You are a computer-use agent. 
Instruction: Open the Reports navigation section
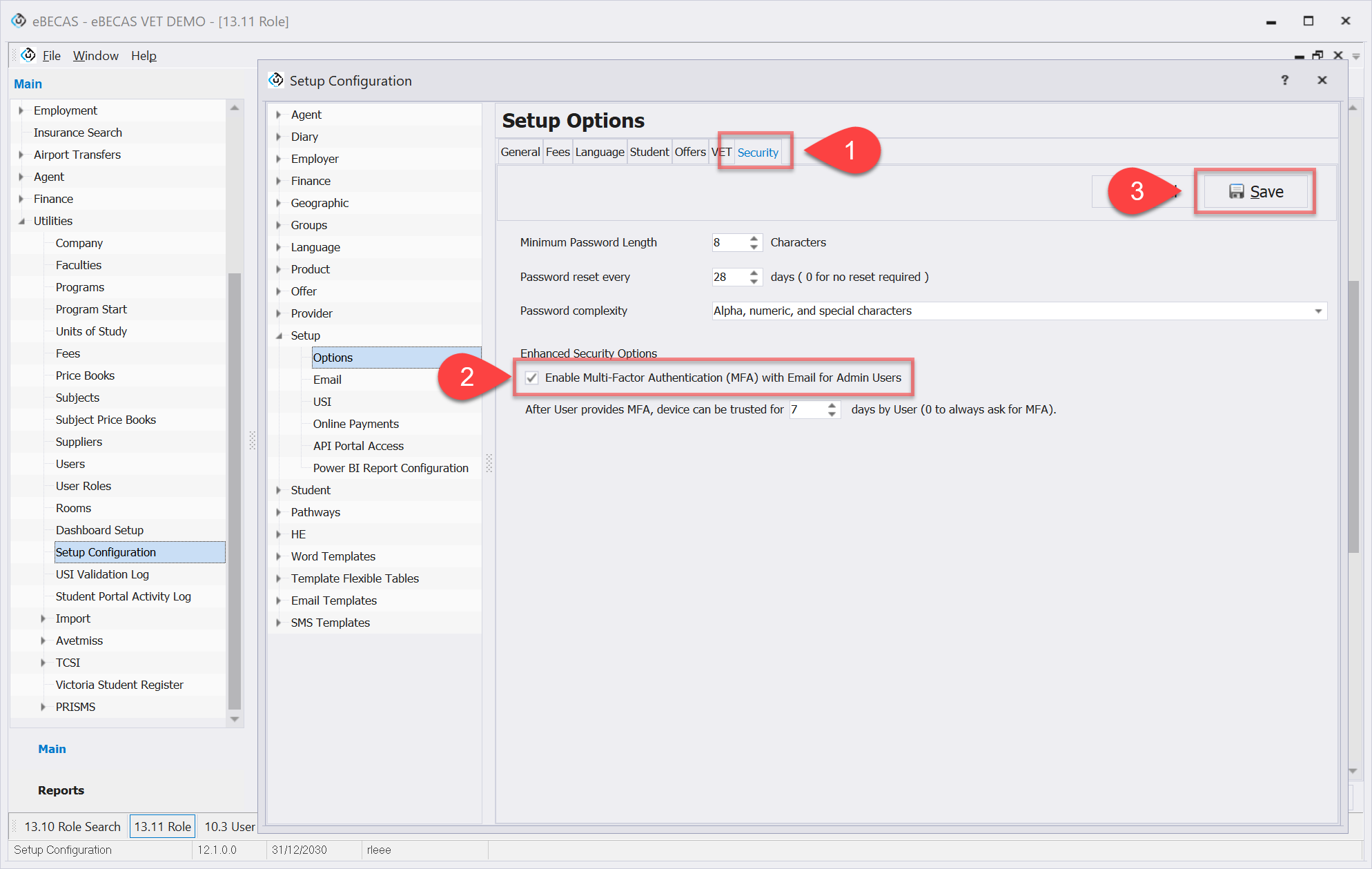pyautogui.click(x=61, y=790)
